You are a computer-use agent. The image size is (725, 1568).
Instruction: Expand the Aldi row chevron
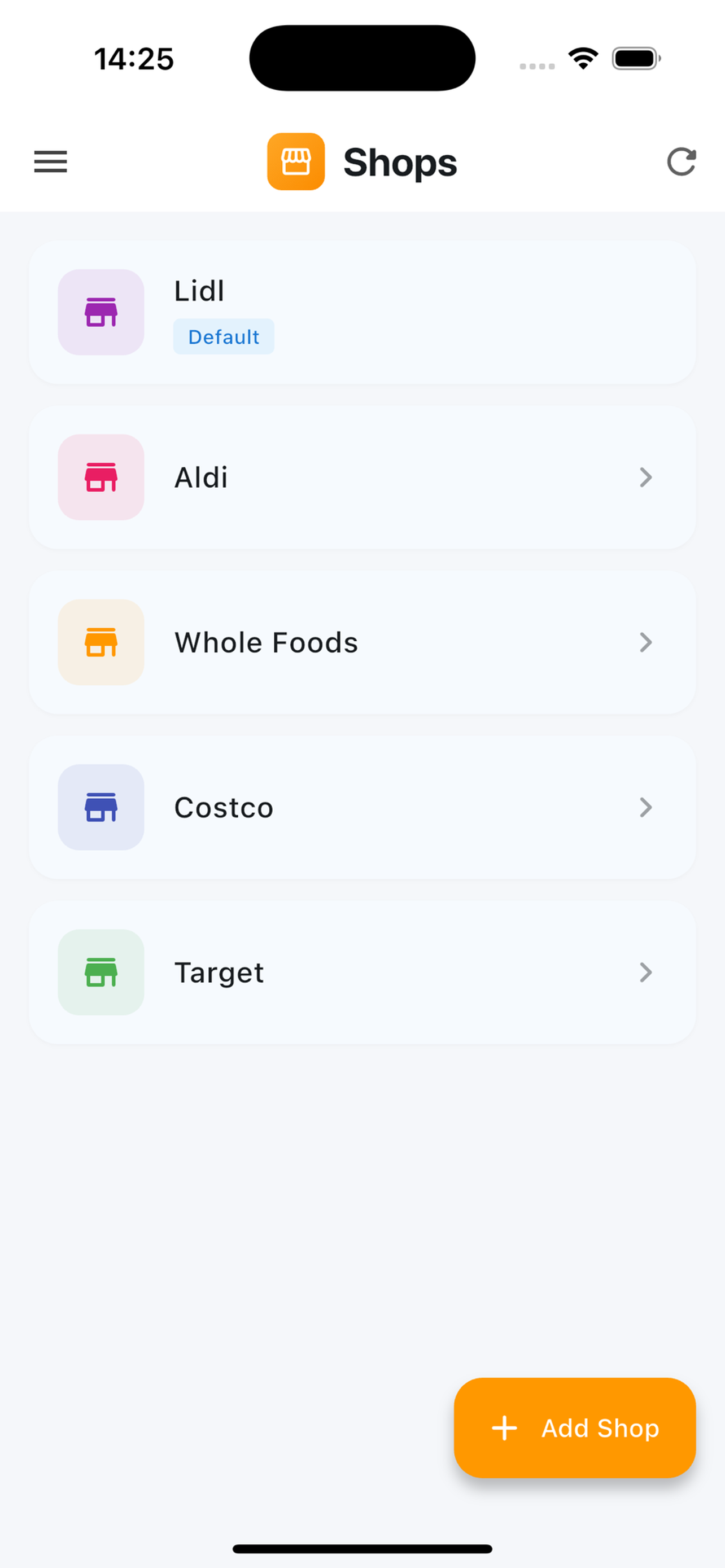coord(646,477)
